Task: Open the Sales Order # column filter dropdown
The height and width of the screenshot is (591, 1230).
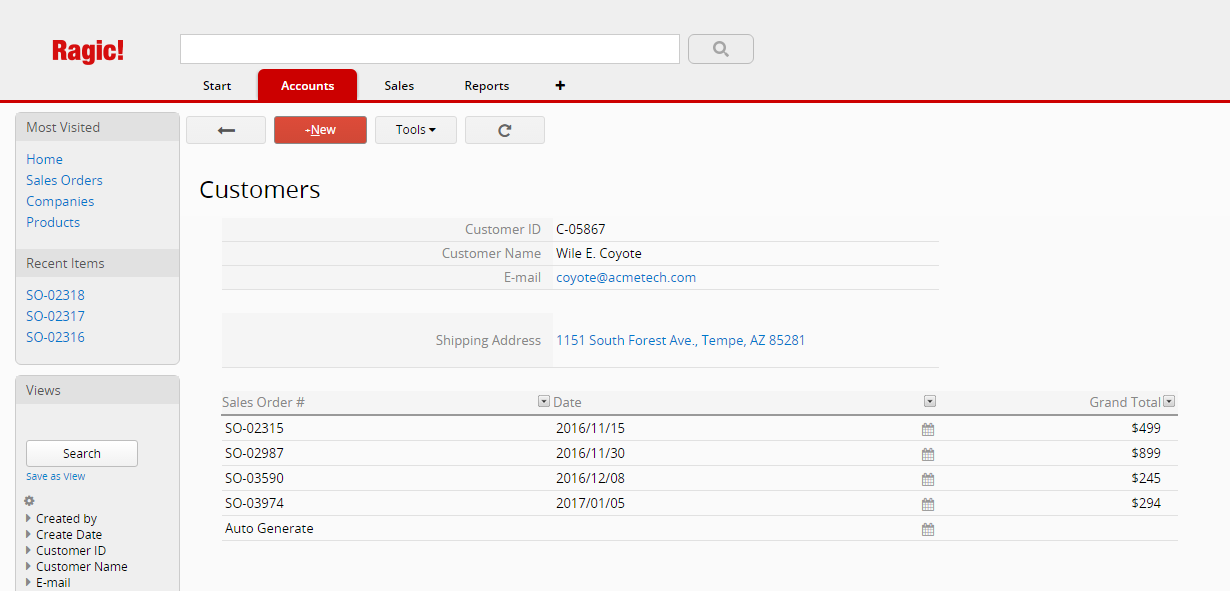Action: coord(543,400)
